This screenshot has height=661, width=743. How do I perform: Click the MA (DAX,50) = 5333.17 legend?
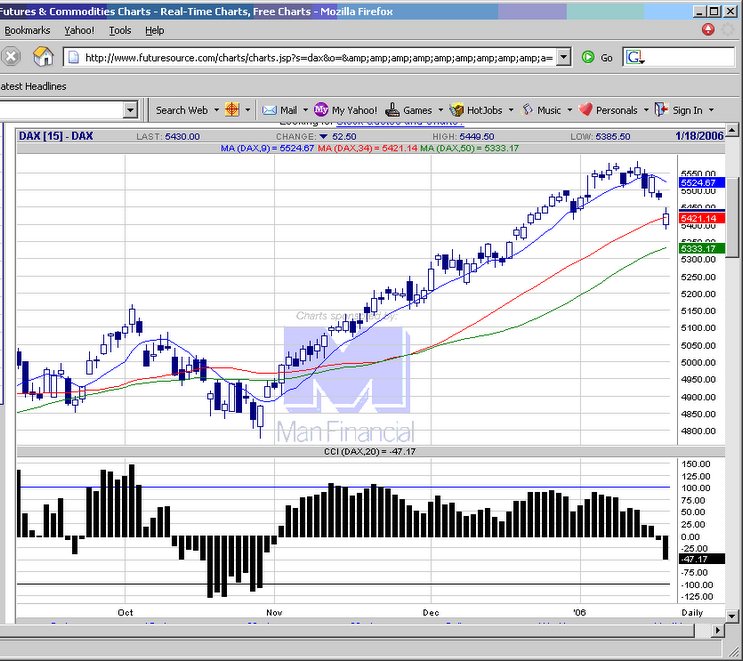469,148
